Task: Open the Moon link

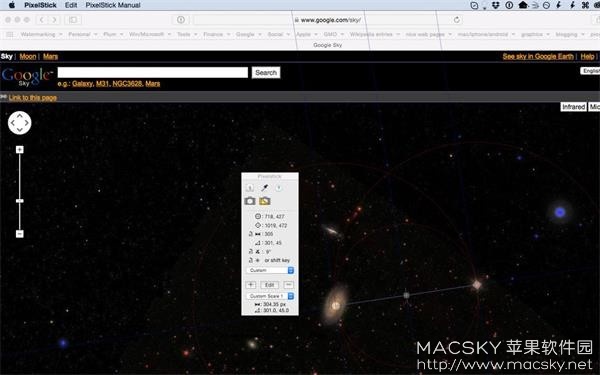Action: pos(28,57)
